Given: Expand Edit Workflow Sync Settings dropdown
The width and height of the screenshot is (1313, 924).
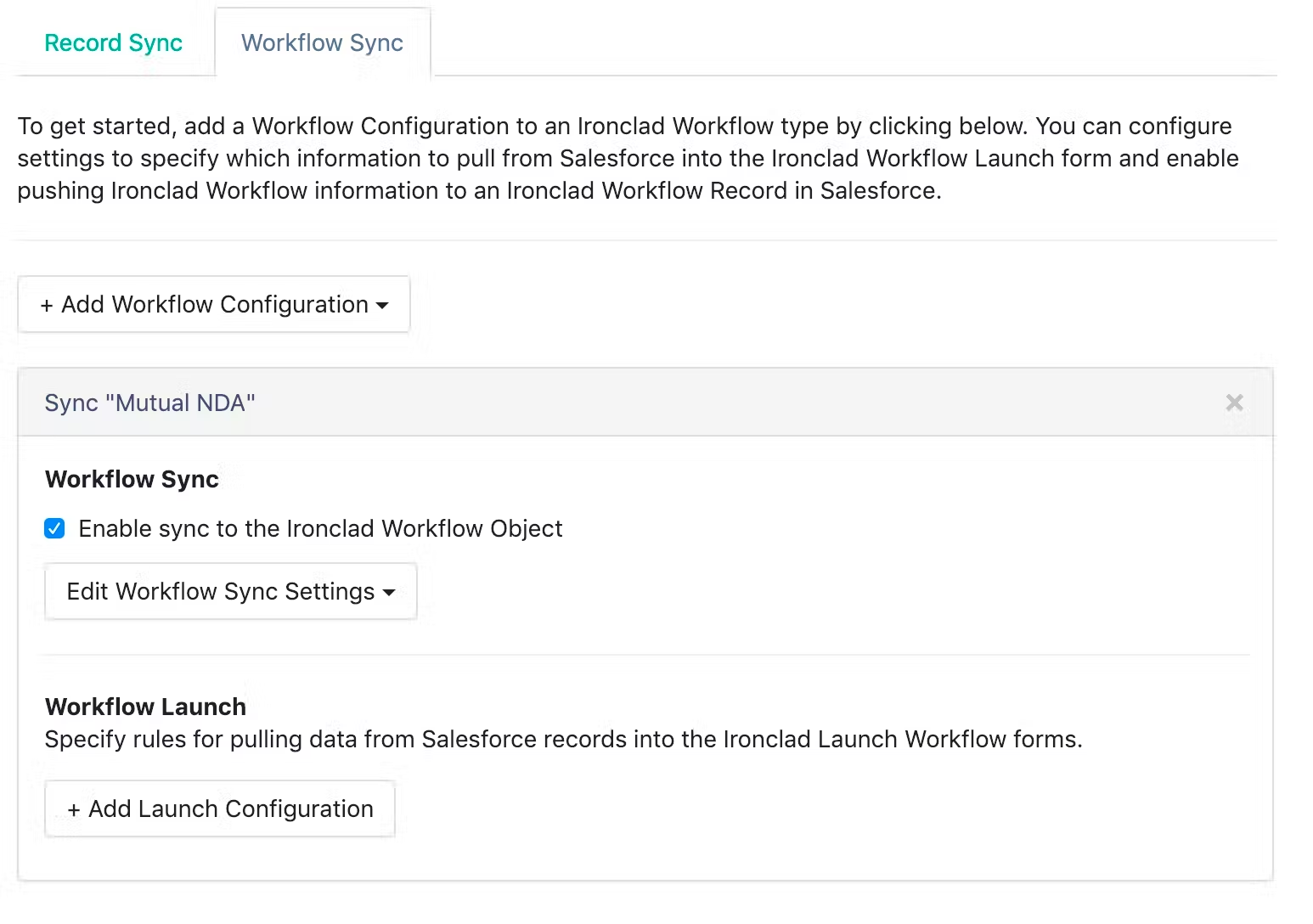Looking at the screenshot, I should point(231,591).
